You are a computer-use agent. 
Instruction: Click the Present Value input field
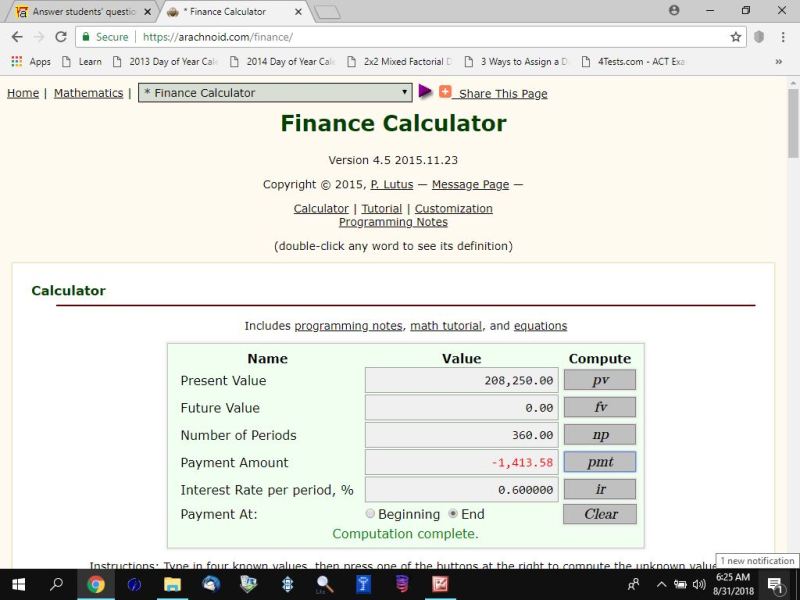(x=462, y=380)
